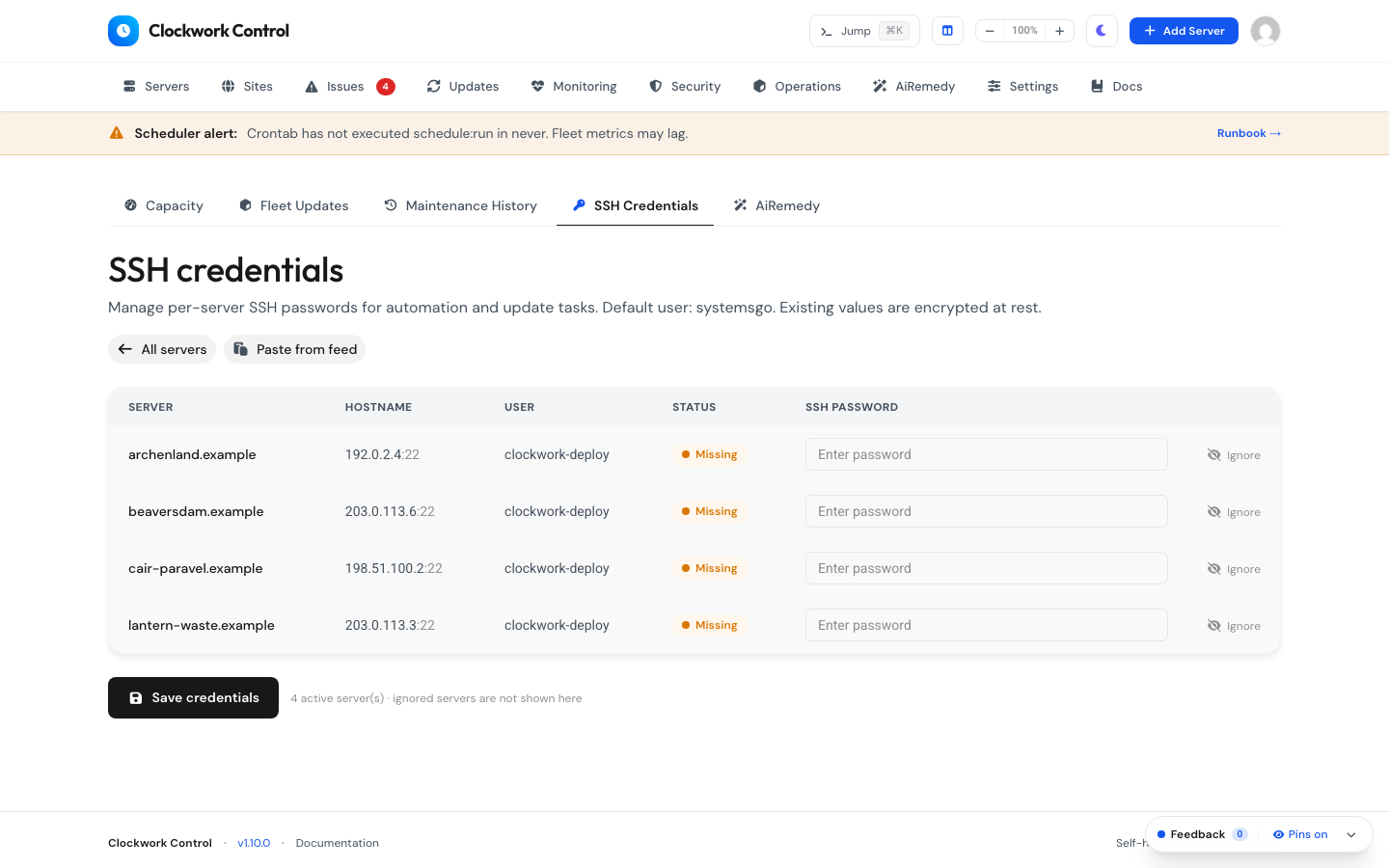
Task: Go to the Monitoring section
Action: [574, 86]
